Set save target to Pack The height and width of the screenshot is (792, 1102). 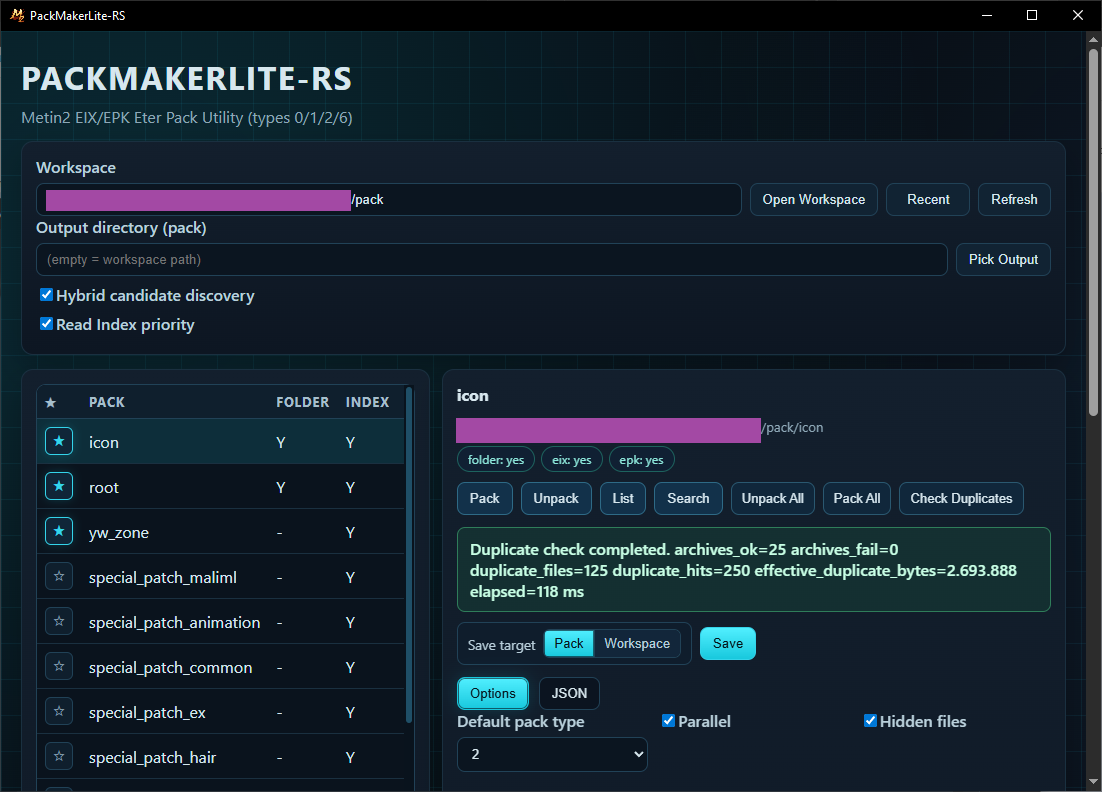(x=569, y=644)
